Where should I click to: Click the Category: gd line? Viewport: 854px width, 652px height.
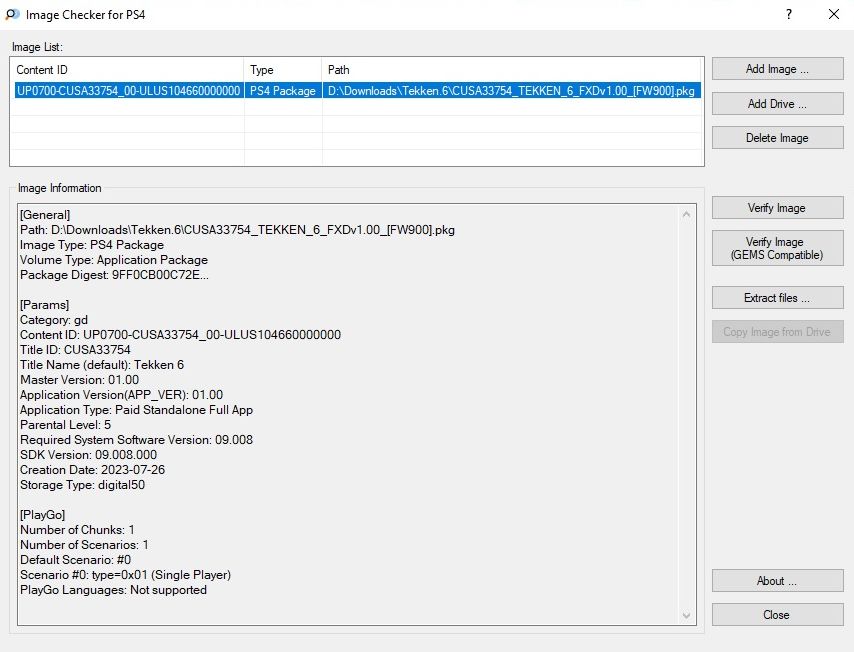click(54, 320)
